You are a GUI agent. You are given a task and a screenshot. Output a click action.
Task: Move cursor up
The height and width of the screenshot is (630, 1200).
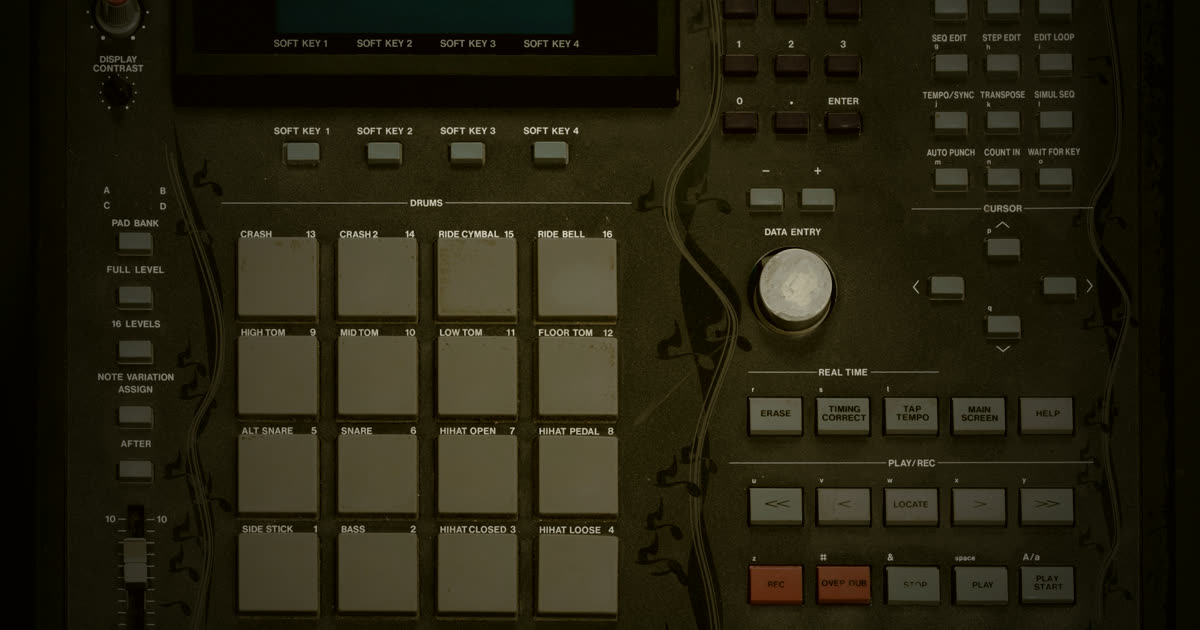point(1003,248)
